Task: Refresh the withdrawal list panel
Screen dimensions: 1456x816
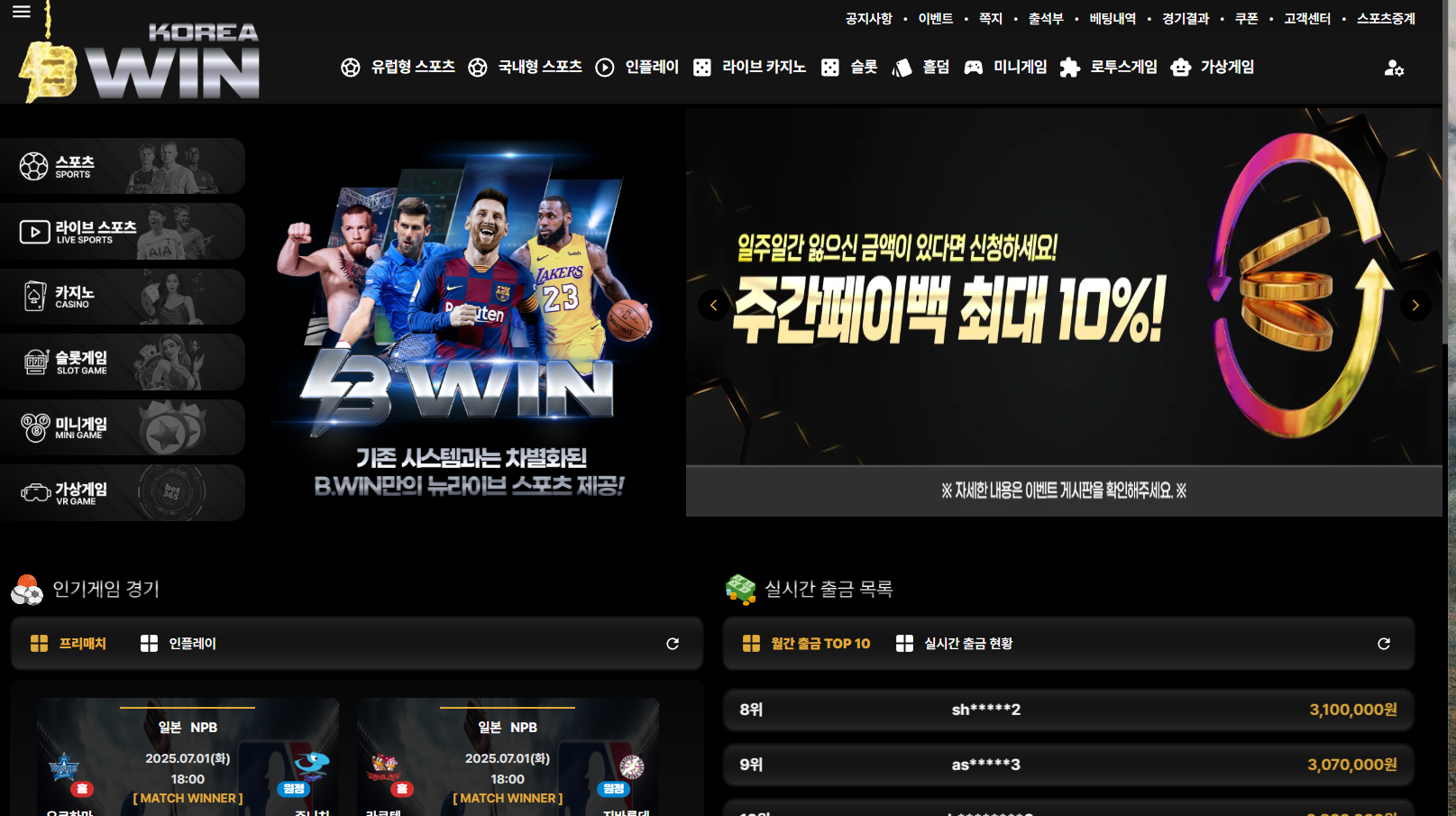Action: (x=1384, y=644)
